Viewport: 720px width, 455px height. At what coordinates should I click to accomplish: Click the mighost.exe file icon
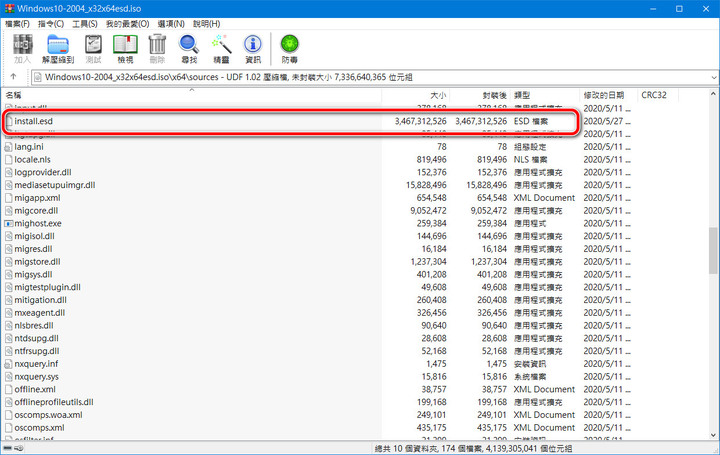[x=8, y=224]
